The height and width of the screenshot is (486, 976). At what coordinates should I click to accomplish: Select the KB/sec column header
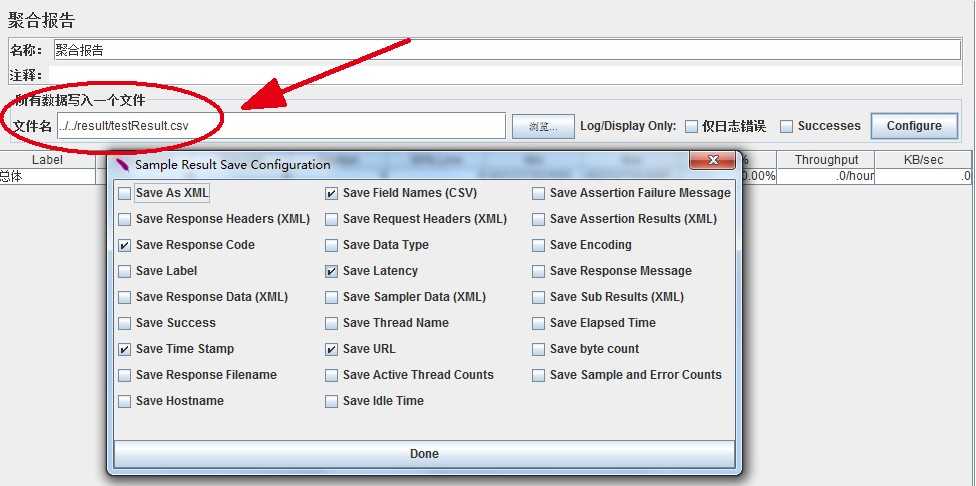[x=924, y=160]
